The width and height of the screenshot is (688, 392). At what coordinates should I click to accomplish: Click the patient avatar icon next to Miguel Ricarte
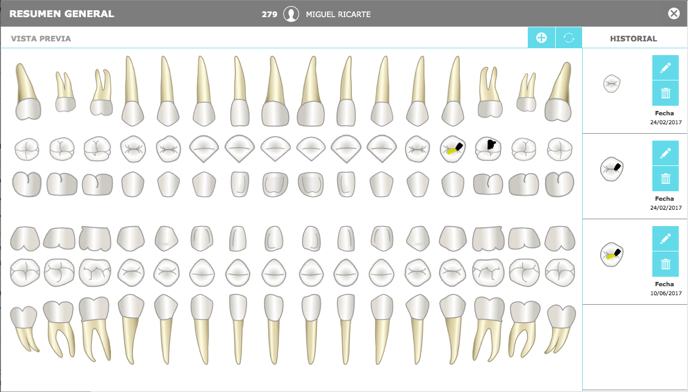(x=291, y=14)
